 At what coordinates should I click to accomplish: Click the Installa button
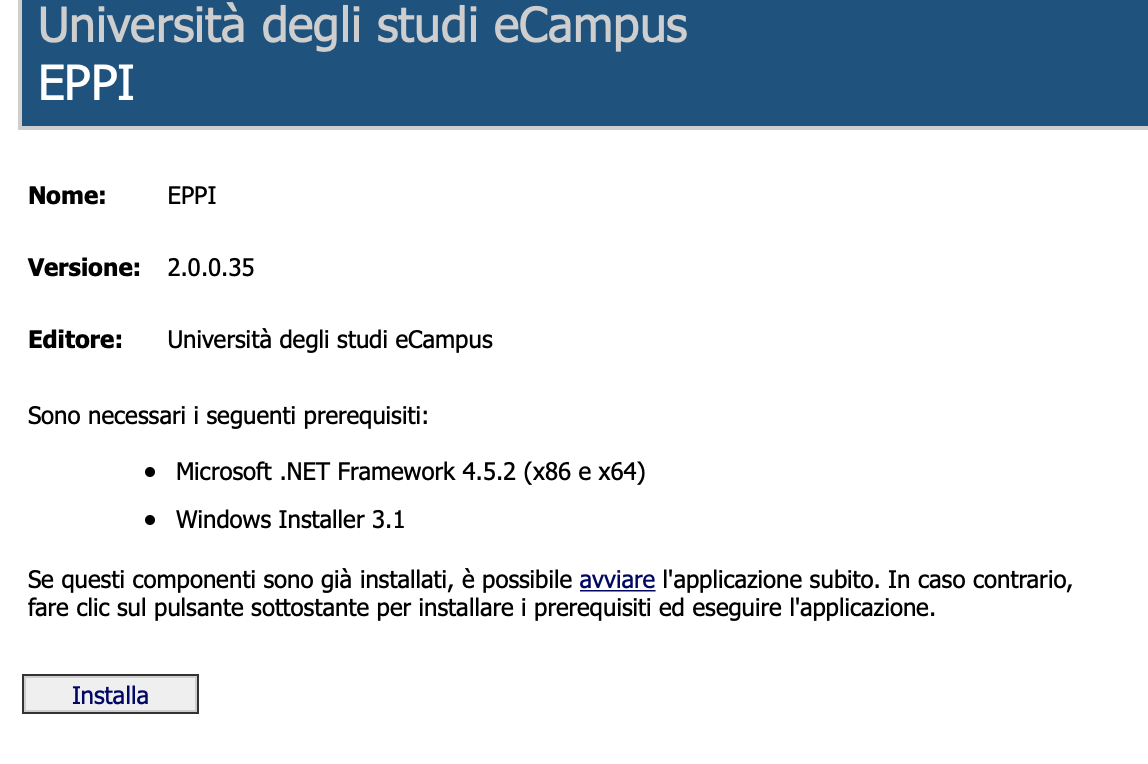click(x=110, y=695)
